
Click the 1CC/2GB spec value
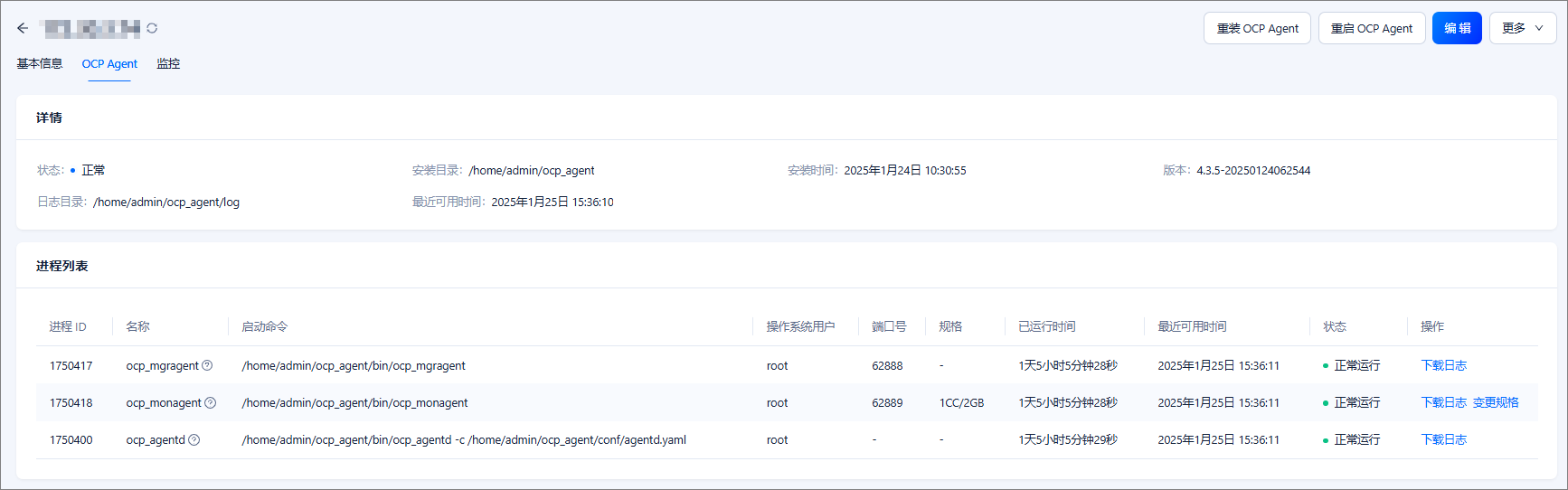[x=961, y=402]
